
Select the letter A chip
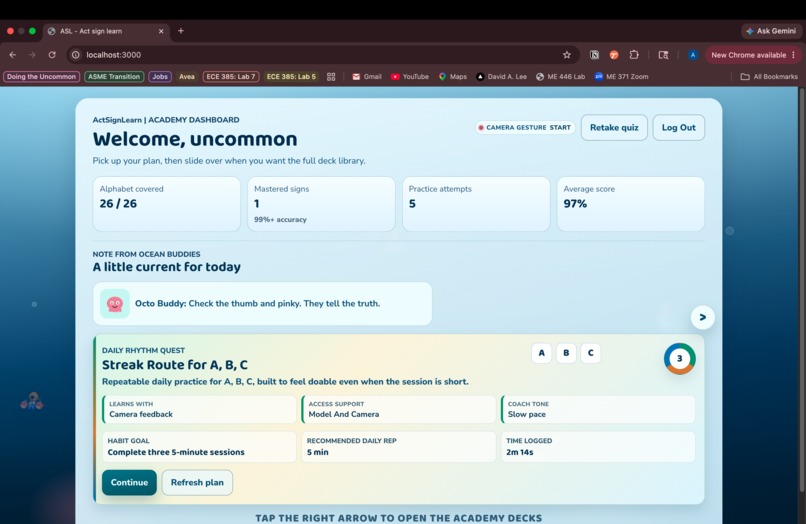coord(541,353)
